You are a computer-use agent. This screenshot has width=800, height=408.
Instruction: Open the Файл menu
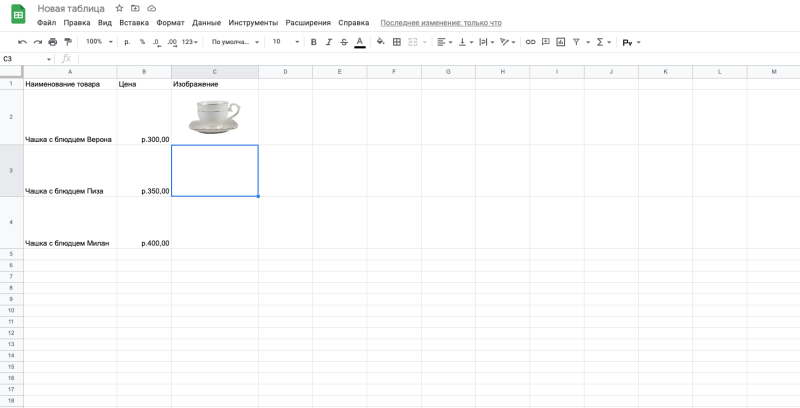coord(46,23)
